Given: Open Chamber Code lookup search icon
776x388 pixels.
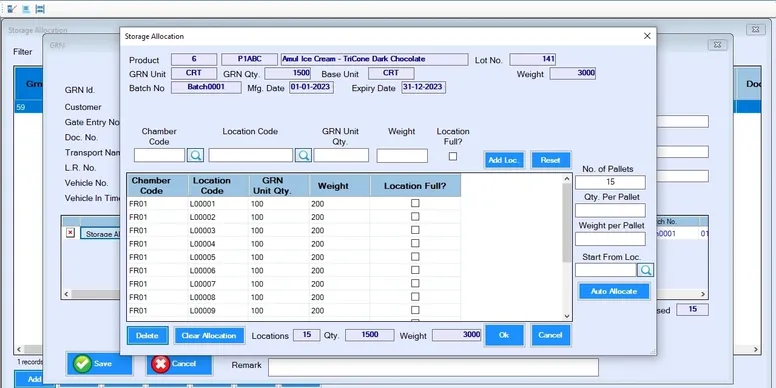Looking at the screenshot, I should coord(195,155).
